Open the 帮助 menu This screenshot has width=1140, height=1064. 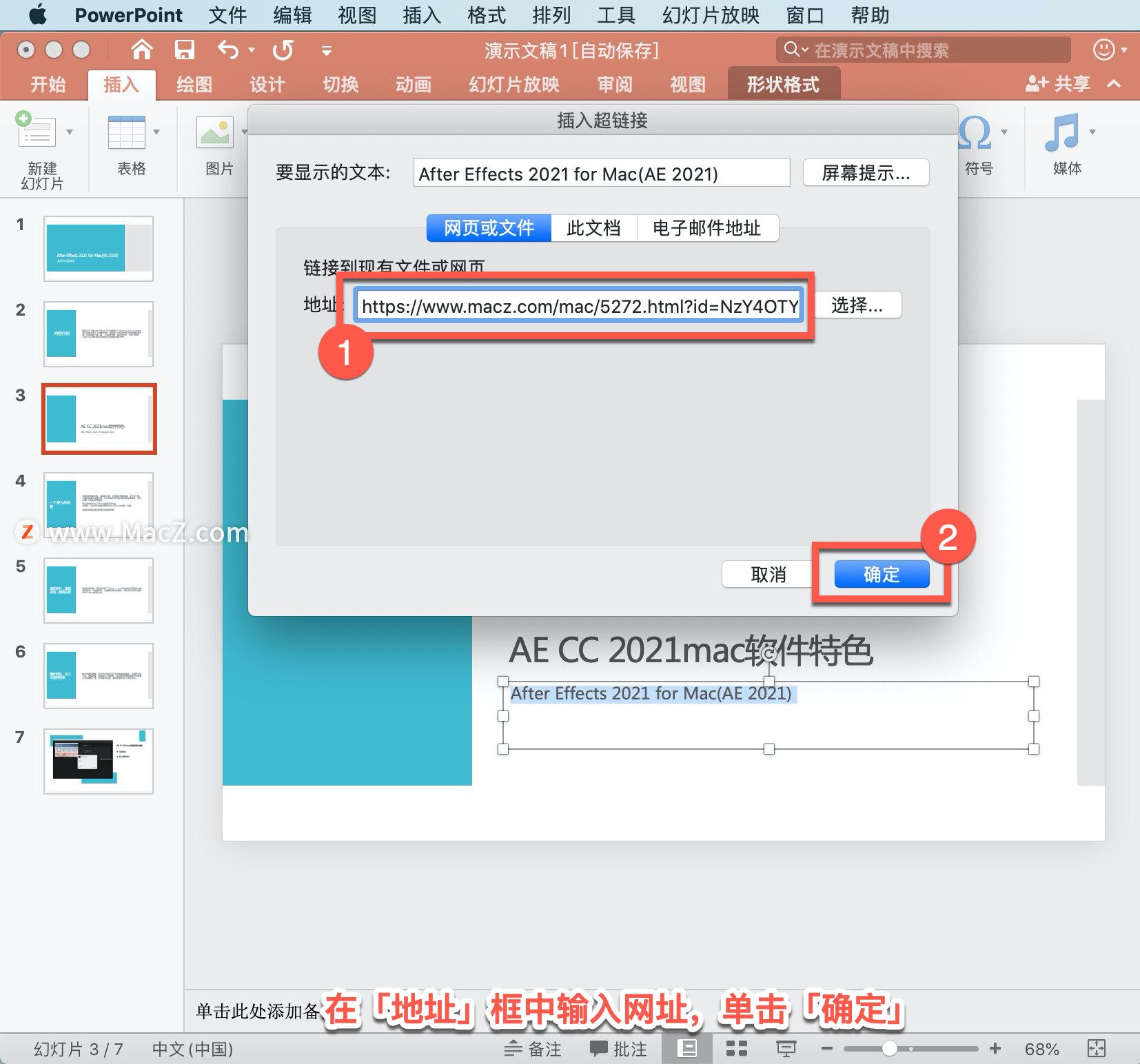coord(870,14)
